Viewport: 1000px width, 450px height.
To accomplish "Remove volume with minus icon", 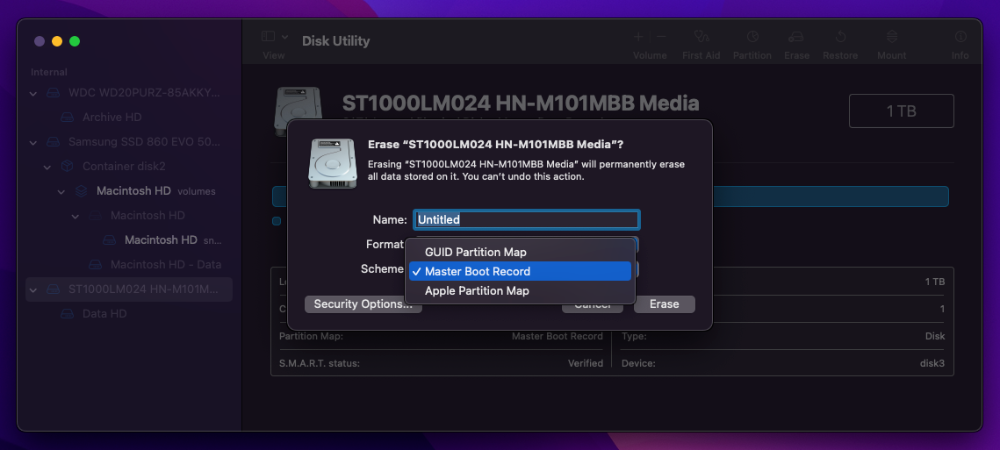I will tap(661, 37).
